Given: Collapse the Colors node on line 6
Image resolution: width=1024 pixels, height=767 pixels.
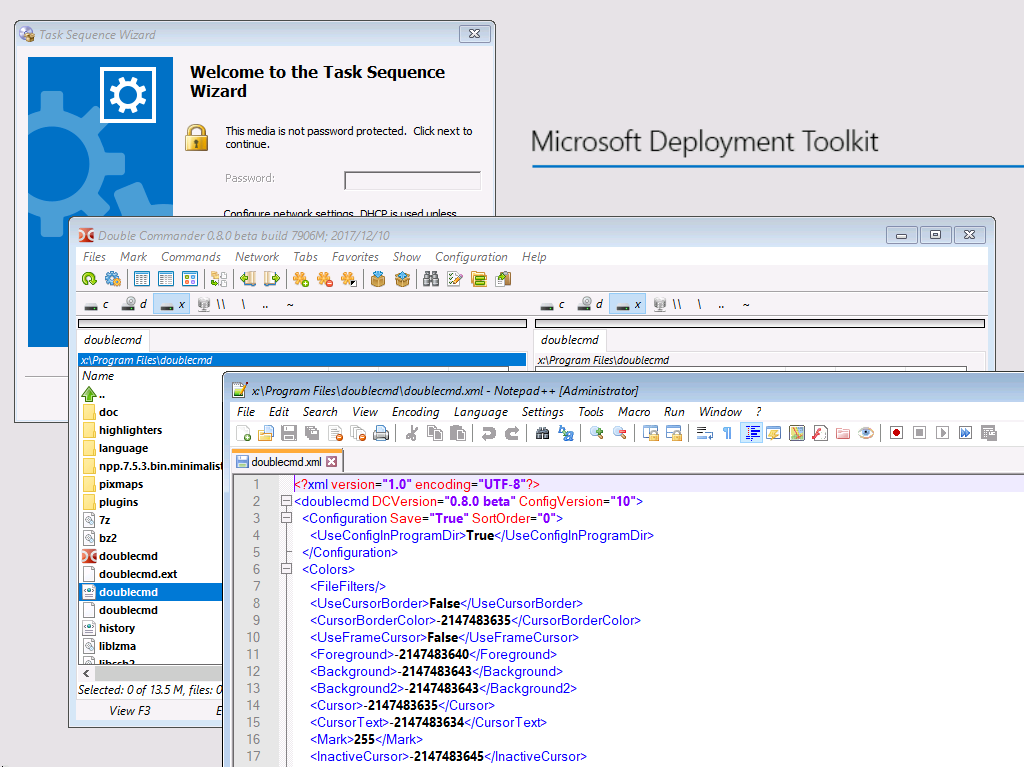Looking at the screenshot, I should tap(286, 569).
